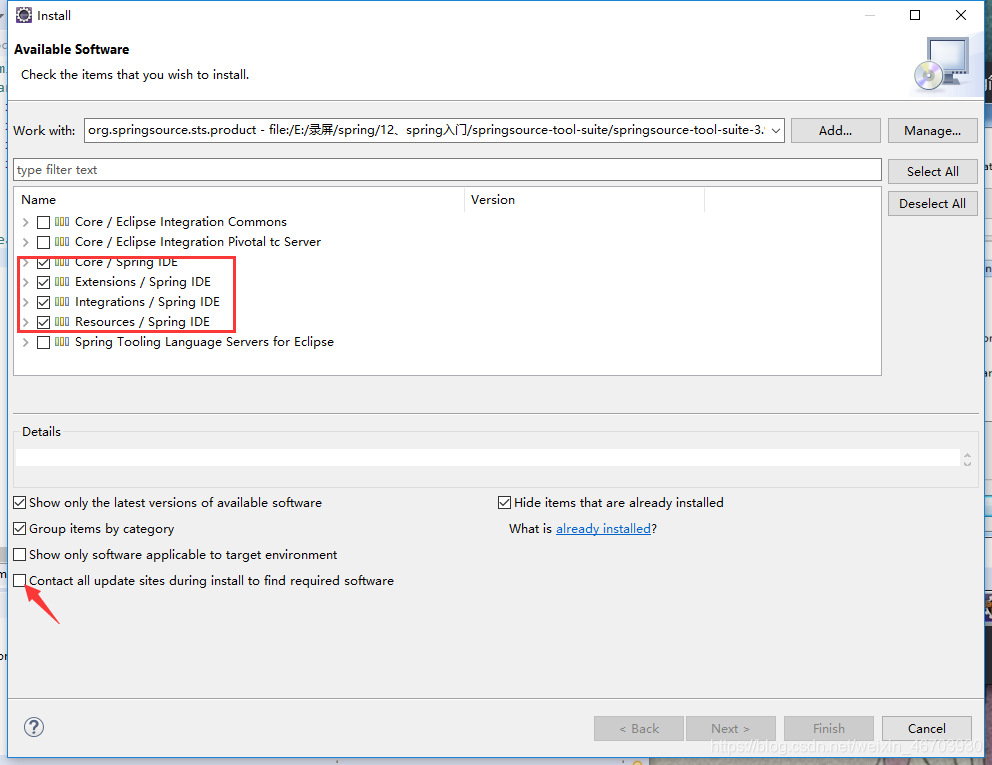Toggle Group items by category checkbox
Viewport: 992px width, 765px height.
pyautogui.click(x=20, y=529)
